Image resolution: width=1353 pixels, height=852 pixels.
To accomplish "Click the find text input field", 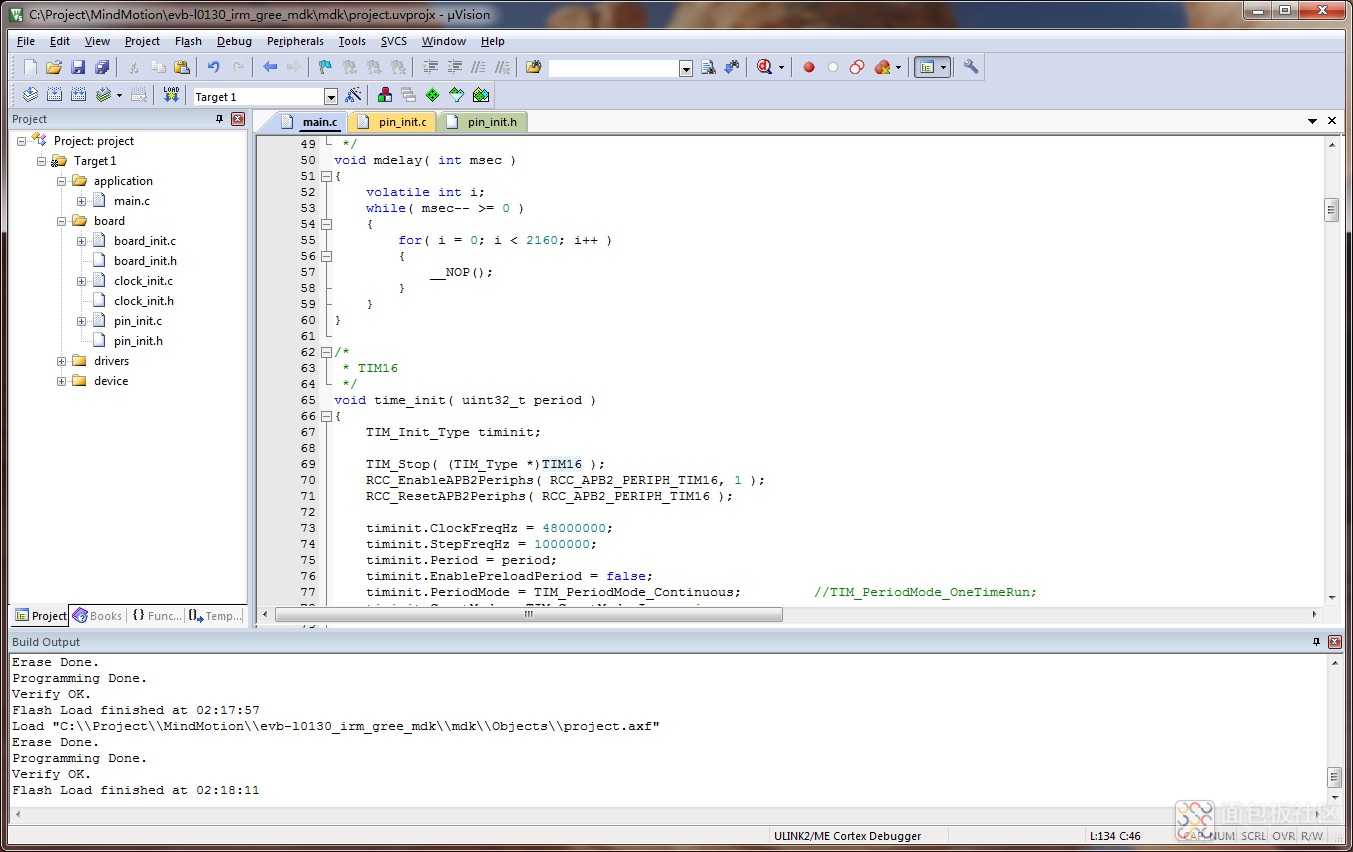I will 613,68.
